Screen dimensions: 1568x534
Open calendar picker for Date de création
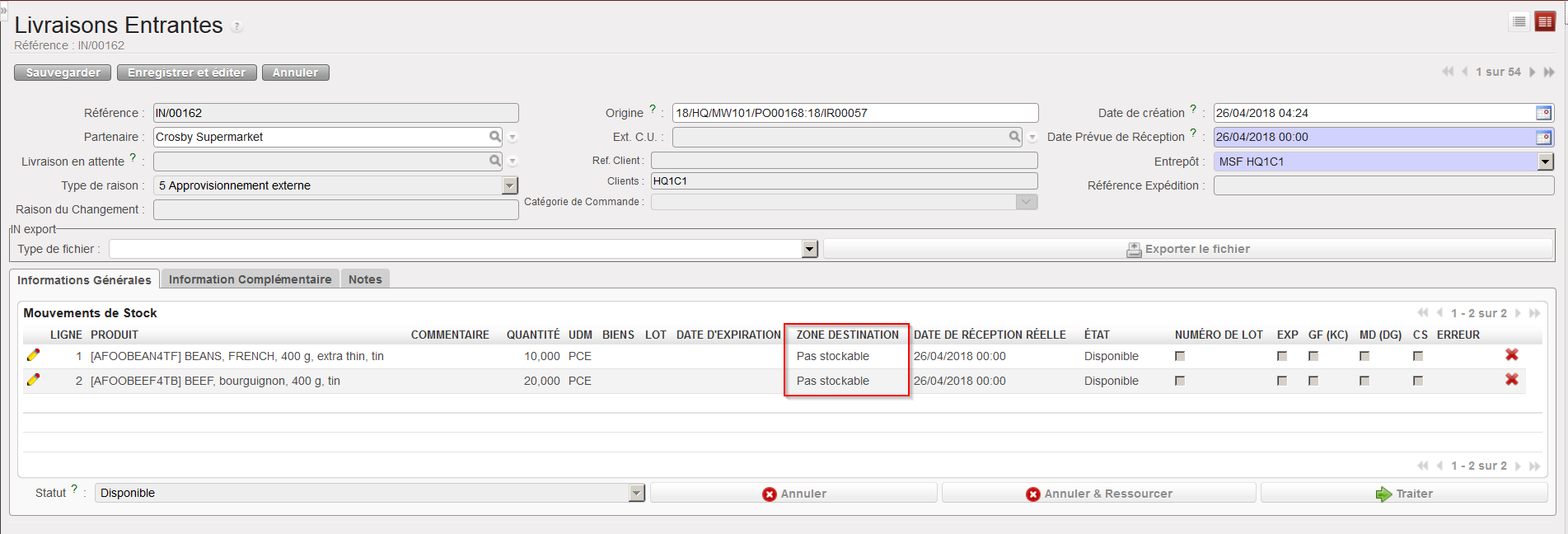tap(1543, 113)
